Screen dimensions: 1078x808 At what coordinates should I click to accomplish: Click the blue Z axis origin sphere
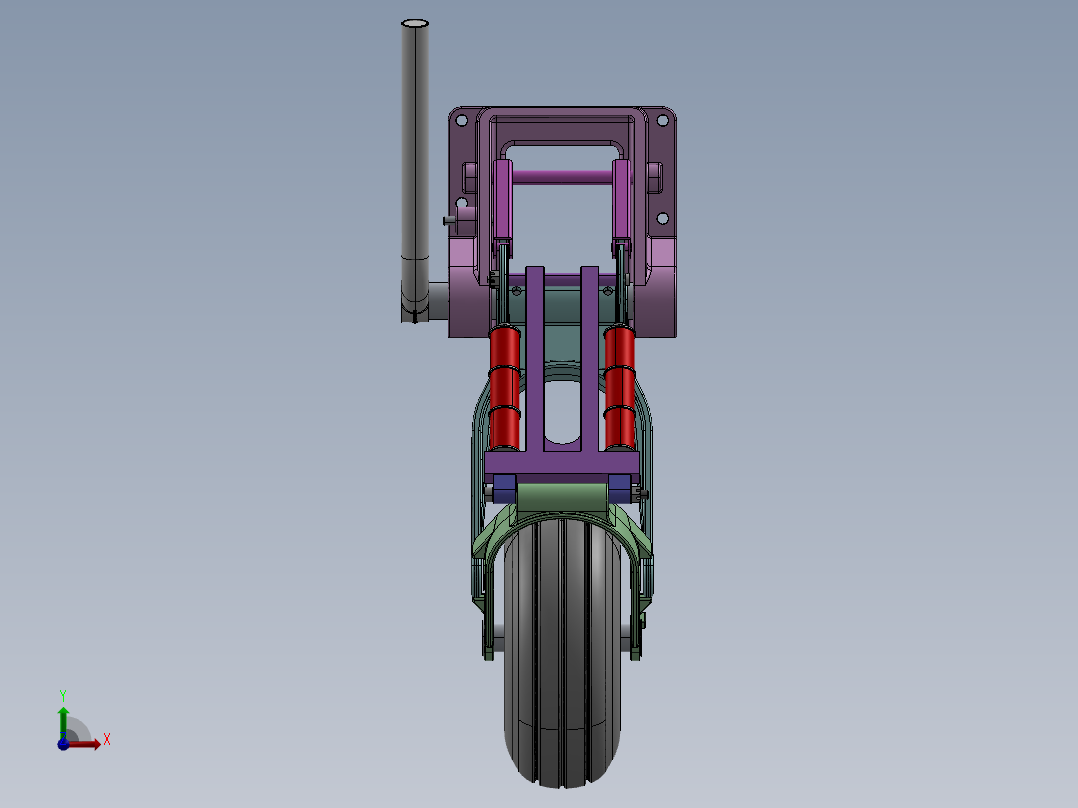click(x=63, y=745)
